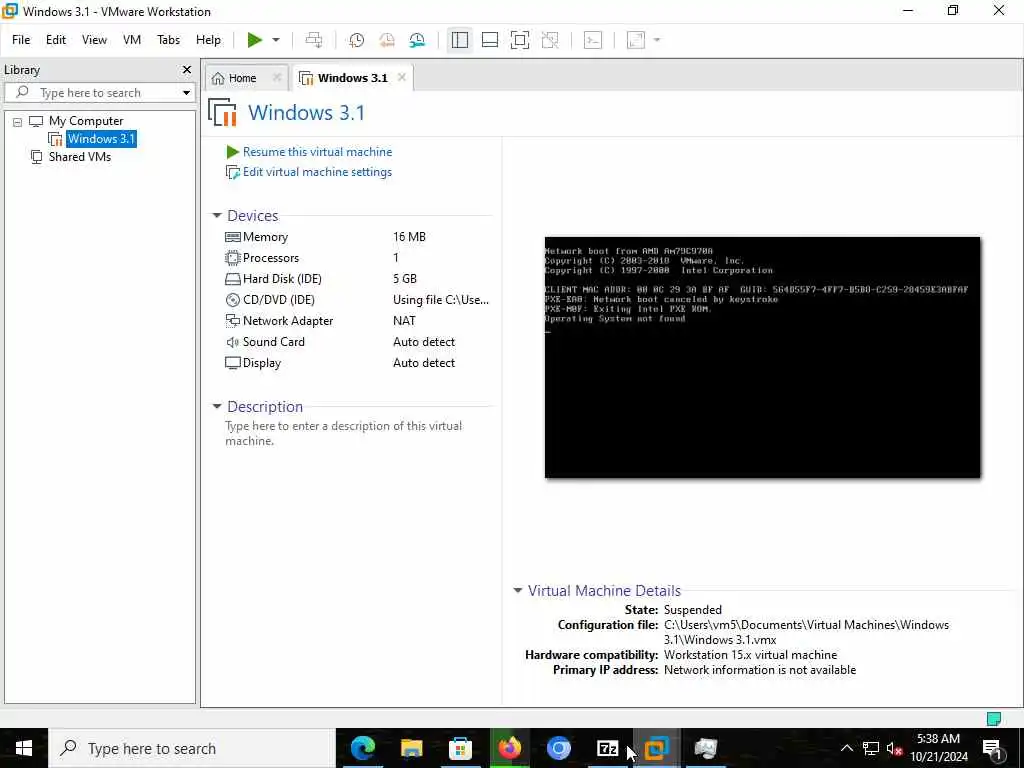
Task: Click the 16 MB memory value
Action: (x=409, y=237)
